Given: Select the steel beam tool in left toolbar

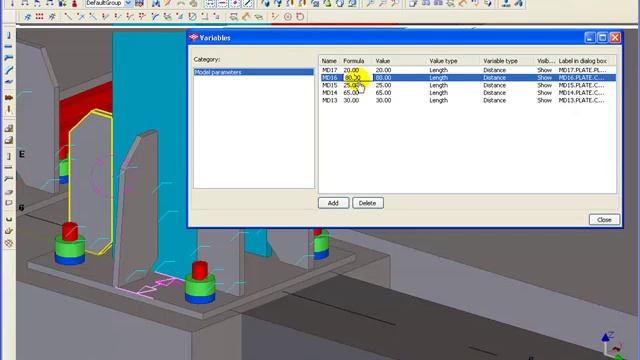Looking at the screenshot, I should [9, 47].
